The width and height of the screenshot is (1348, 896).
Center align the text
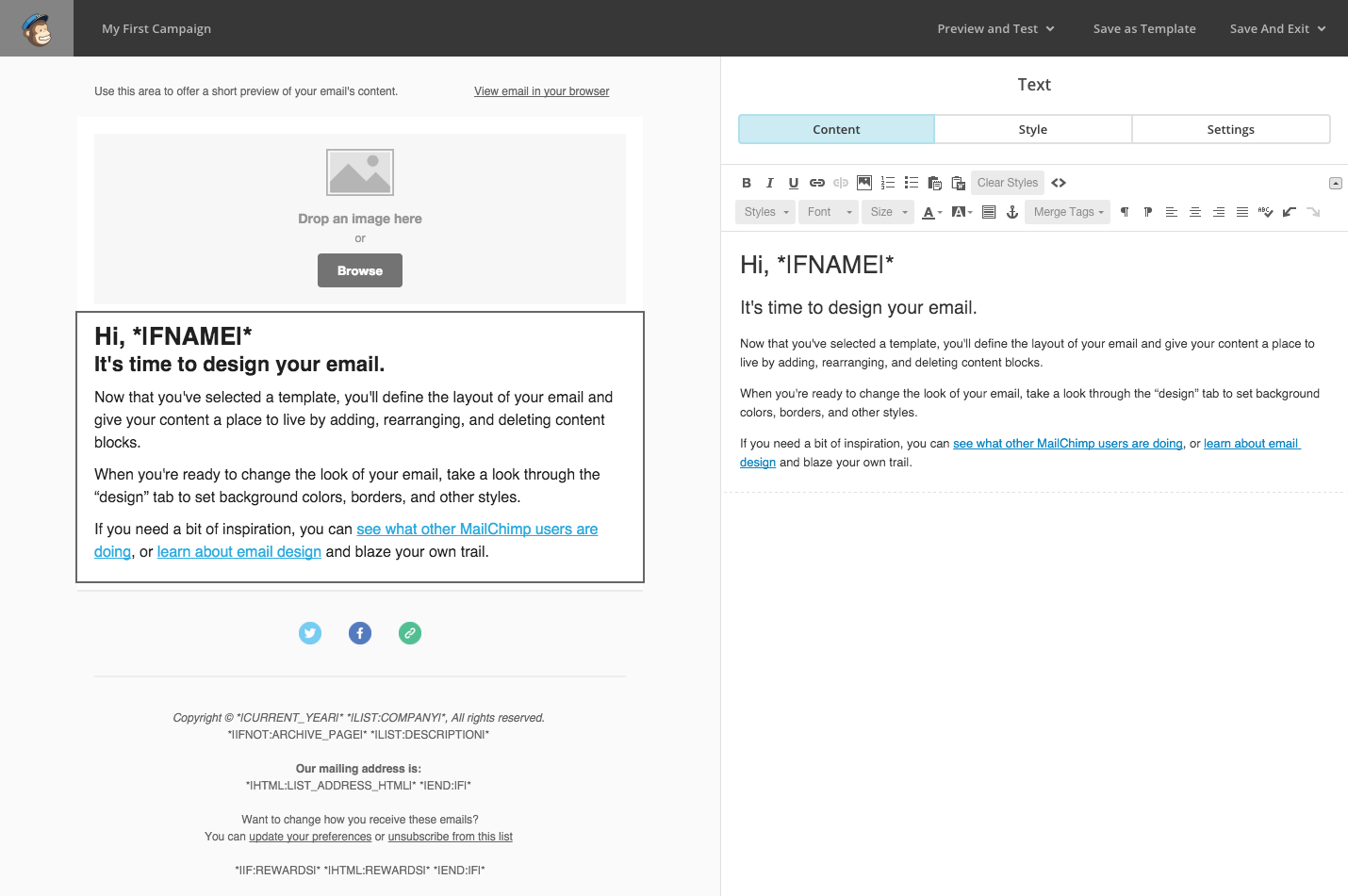(1195, 212)
